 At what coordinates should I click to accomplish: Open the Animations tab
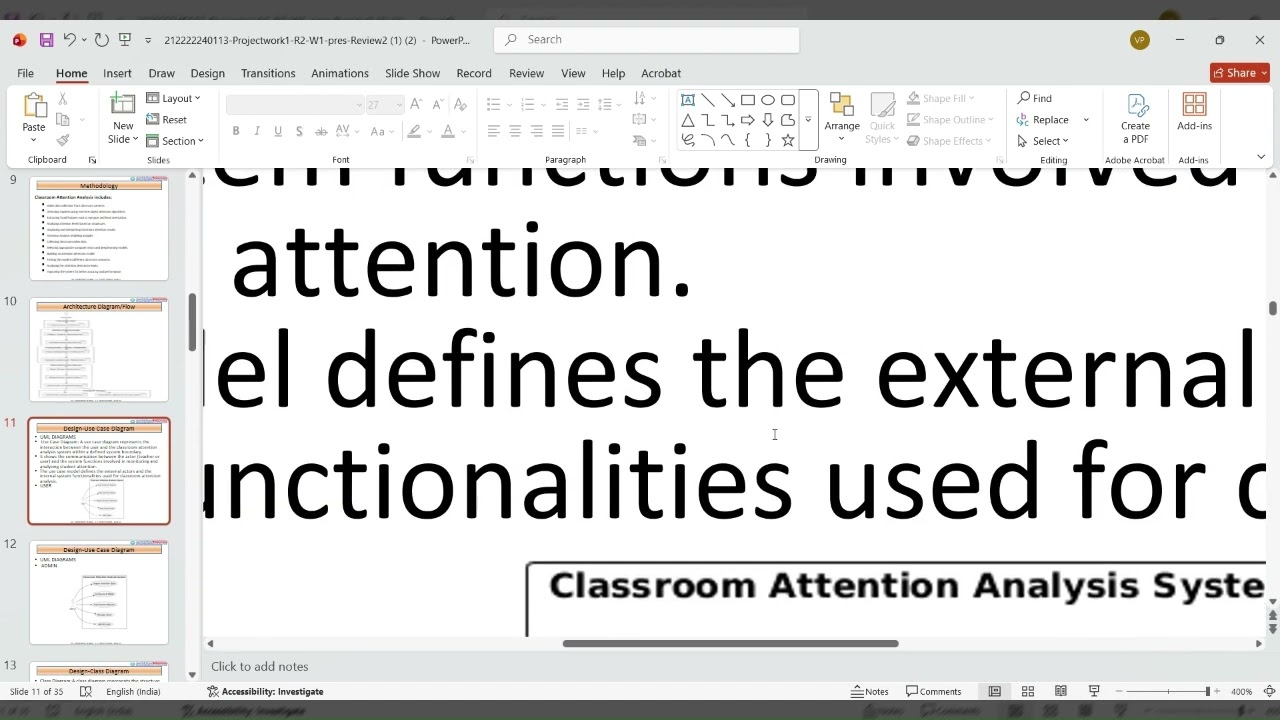[340, 73]
